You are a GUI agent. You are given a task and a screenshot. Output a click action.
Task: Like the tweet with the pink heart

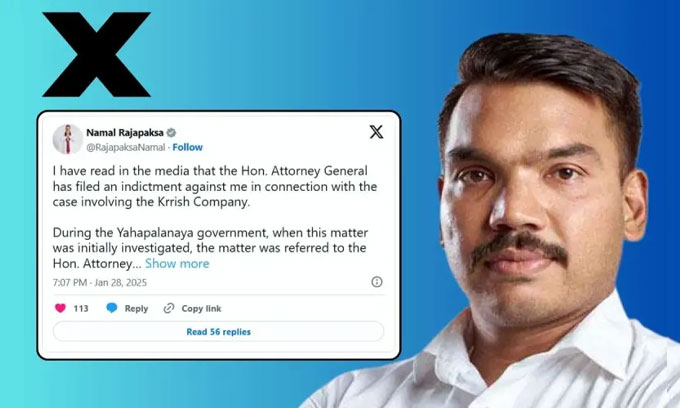pos(60,308)
